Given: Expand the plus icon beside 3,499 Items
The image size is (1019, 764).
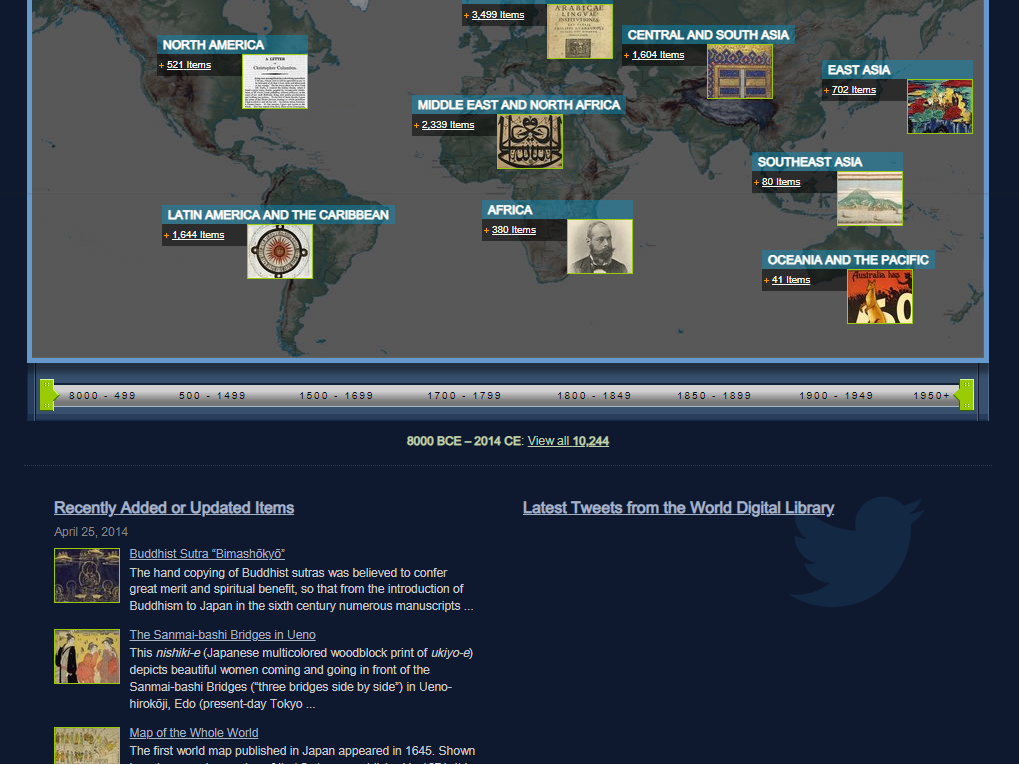Looking at the screenshot, I should (466, 15).
